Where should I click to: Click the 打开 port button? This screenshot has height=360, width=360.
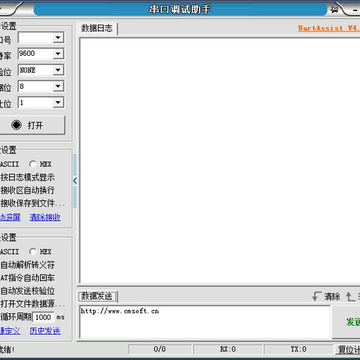click(x=32, y=125)
